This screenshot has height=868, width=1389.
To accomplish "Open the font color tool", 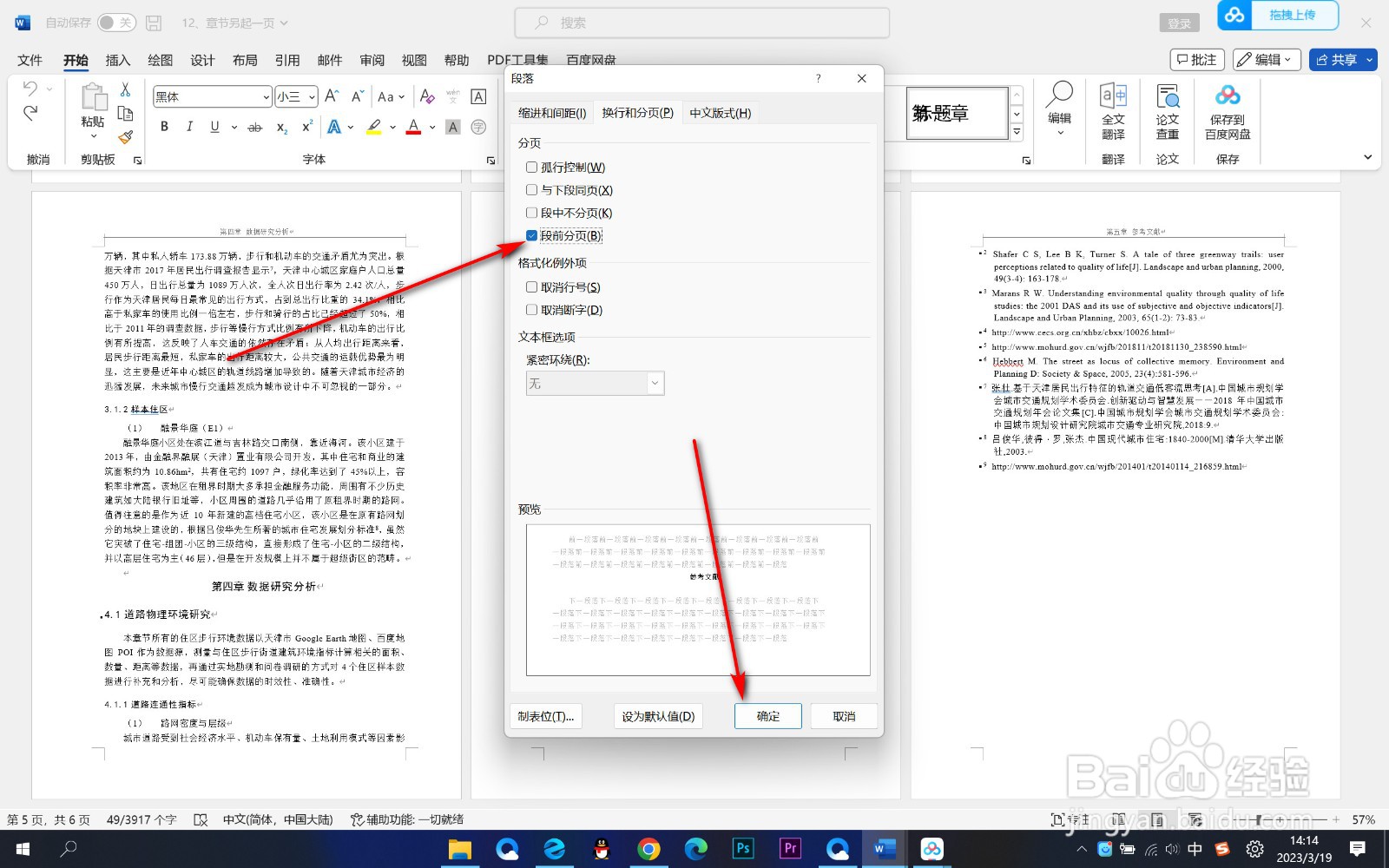I will [415, 127].
